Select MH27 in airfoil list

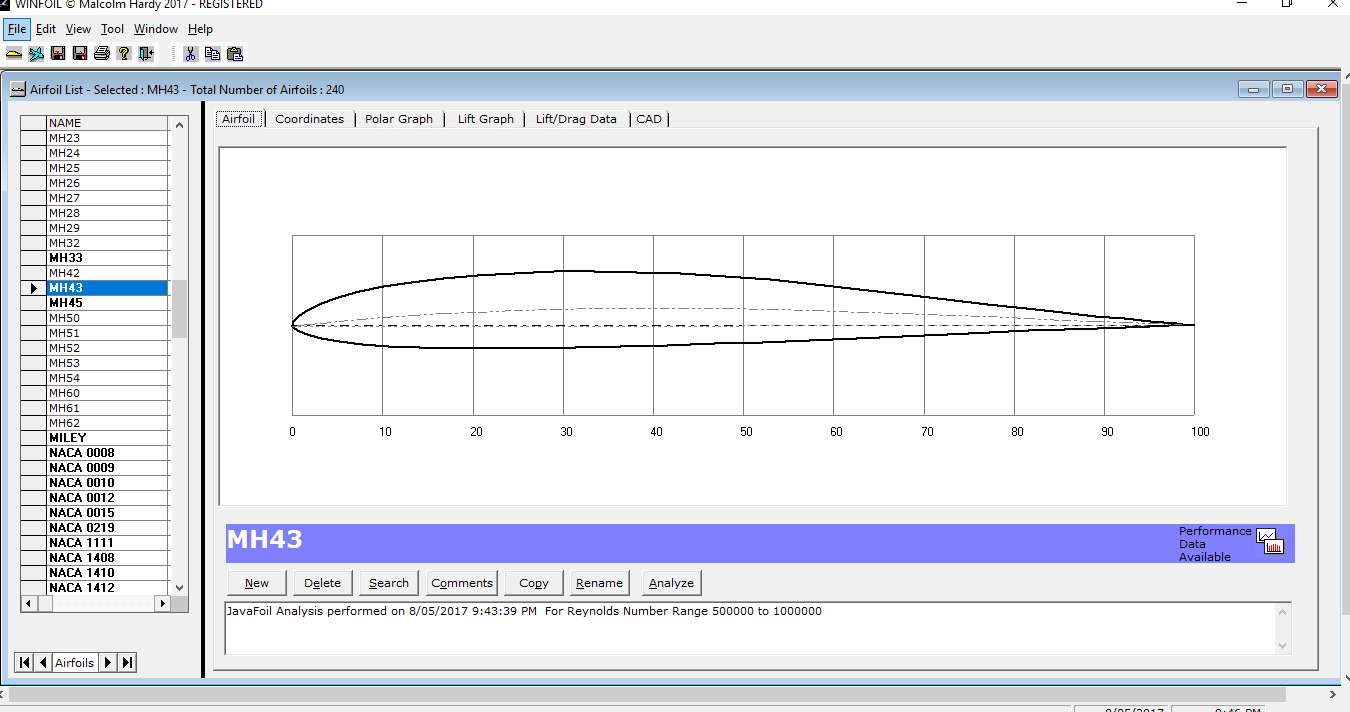108,198
